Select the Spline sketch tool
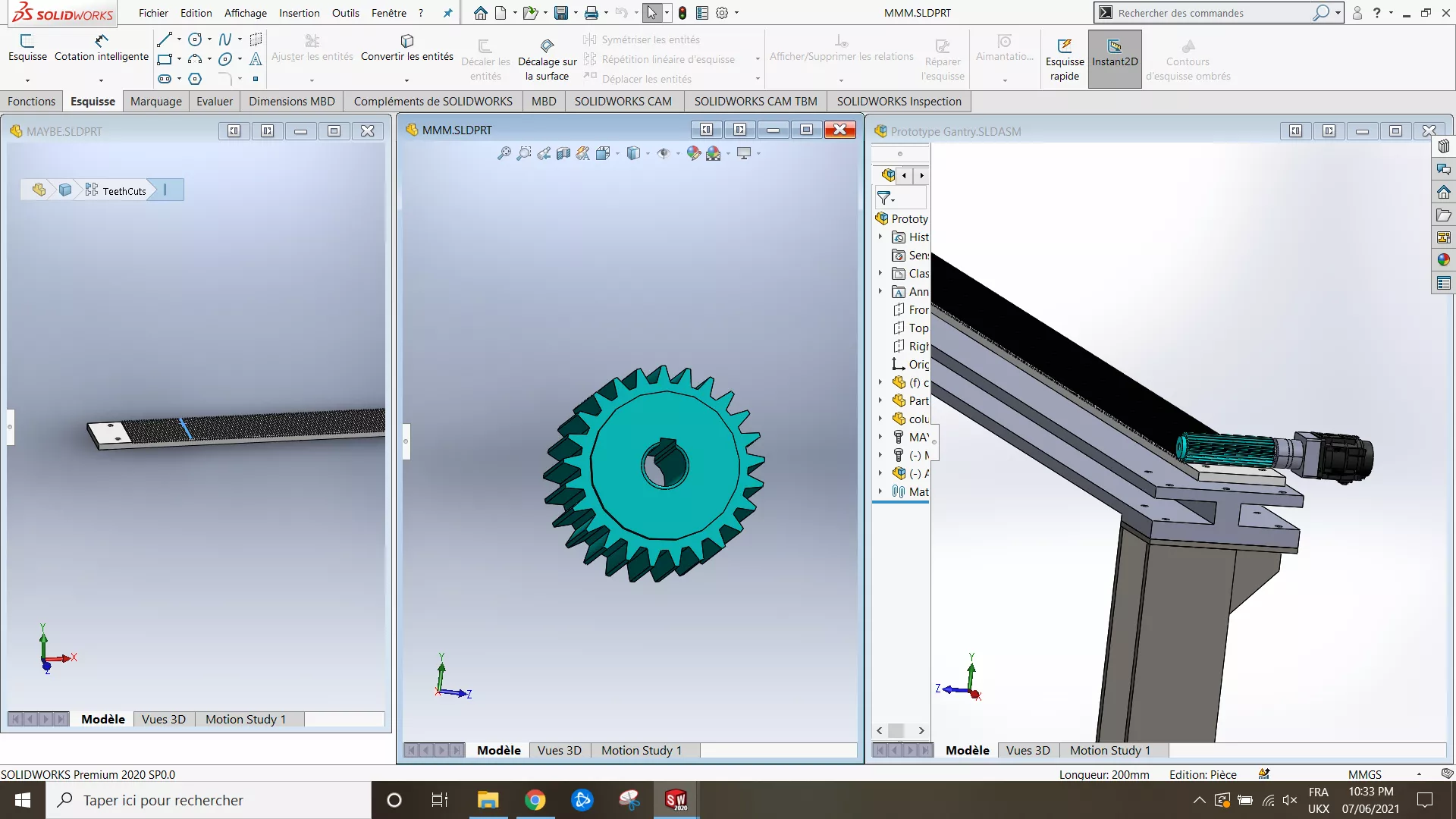The width and height of the screenshot is (1456, 819). 225,39
